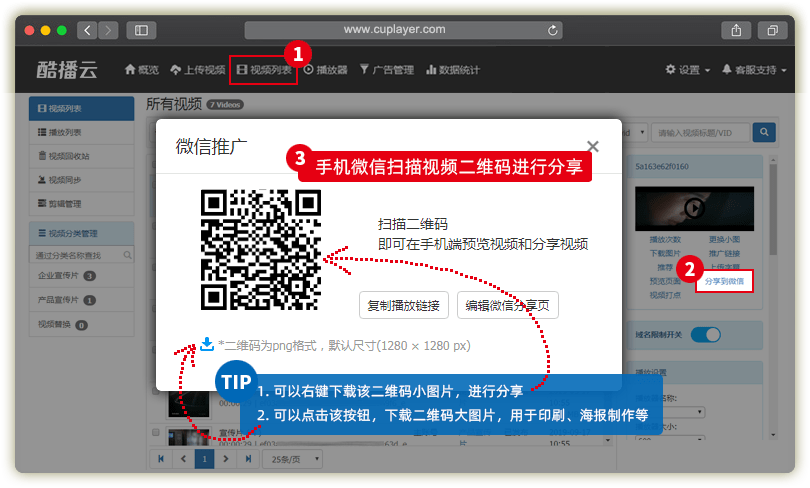Image resolution: width=810 pixels, height=488 pixels.
Task: Toggle the 域名限制开关 switch
Action: click(x=705, y=334)
